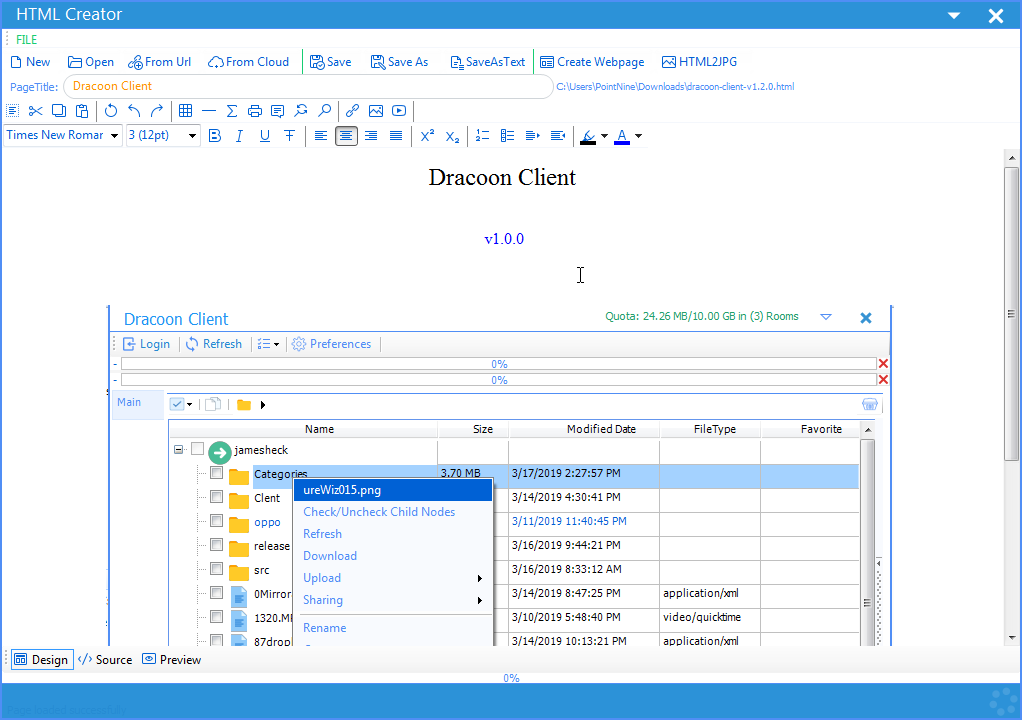Screen dimensions: 1022x720
Task: Toggle Bold formatting
Action: click(x=214, y=136)
